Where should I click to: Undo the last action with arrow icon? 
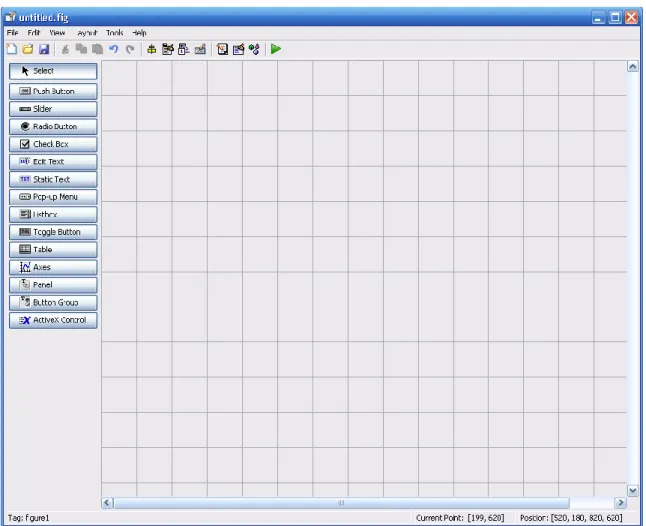click(114, 49)
